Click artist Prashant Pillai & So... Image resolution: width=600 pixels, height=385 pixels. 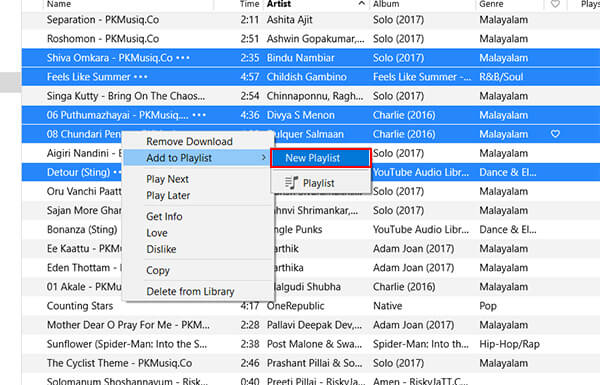[314, 363]
